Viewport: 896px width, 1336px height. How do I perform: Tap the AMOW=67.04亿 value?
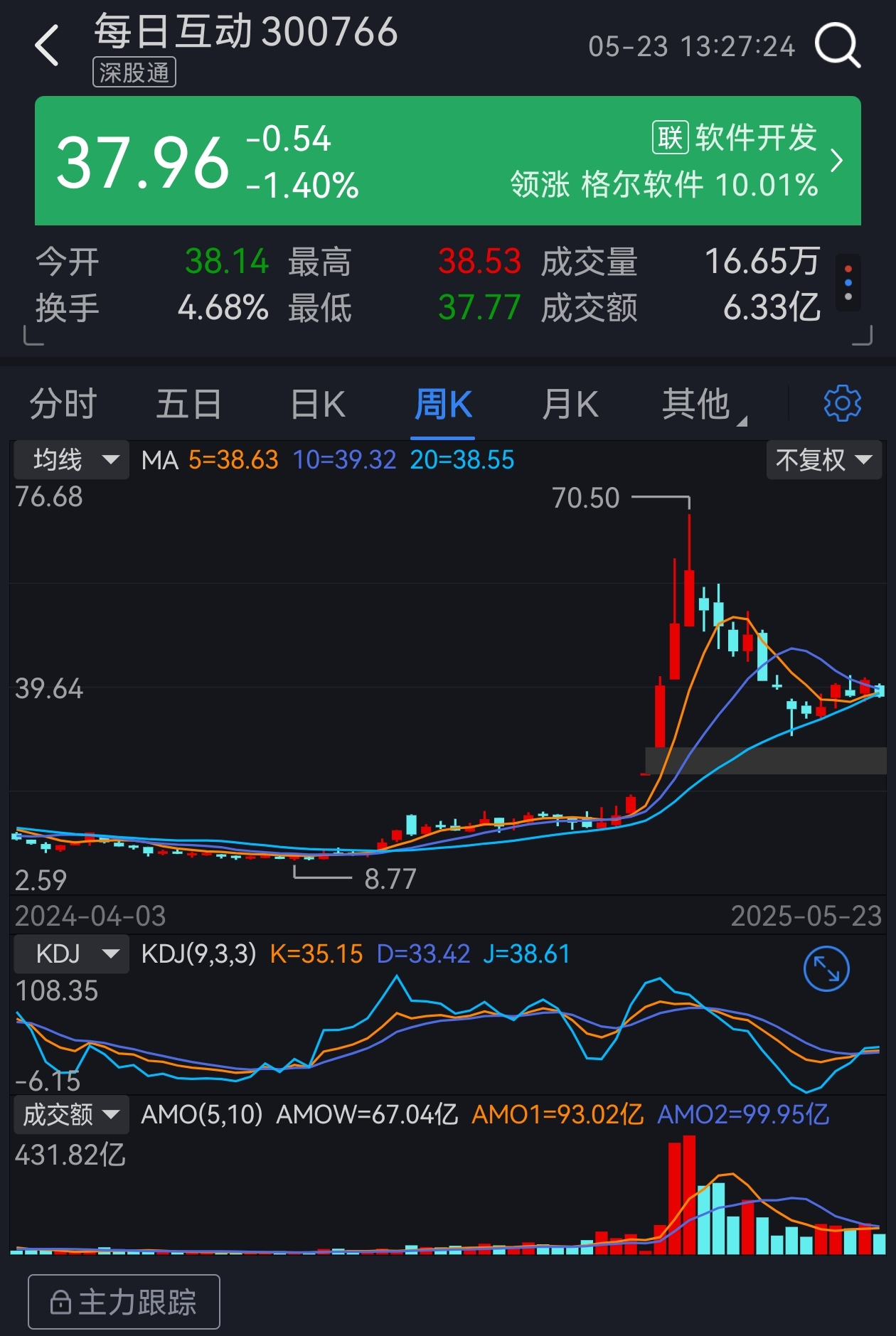367,1114
